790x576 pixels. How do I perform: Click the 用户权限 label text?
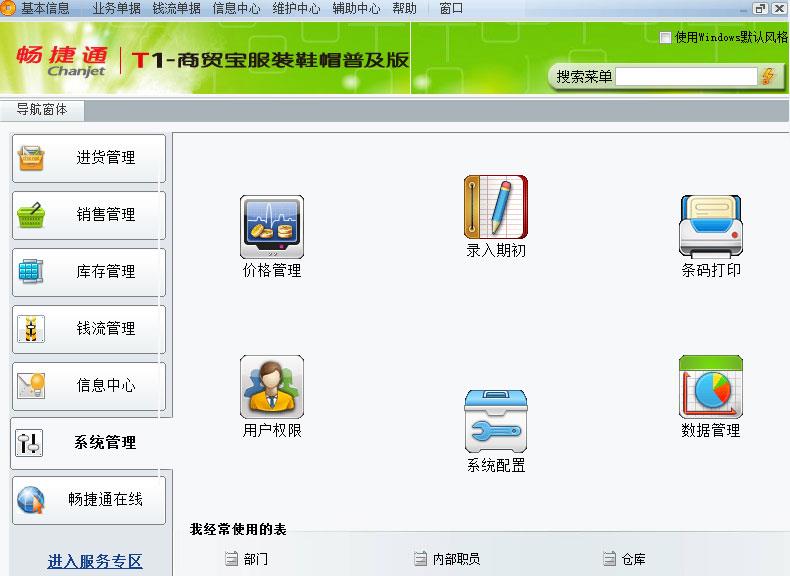pyautogui.click(x=272, y=430)
